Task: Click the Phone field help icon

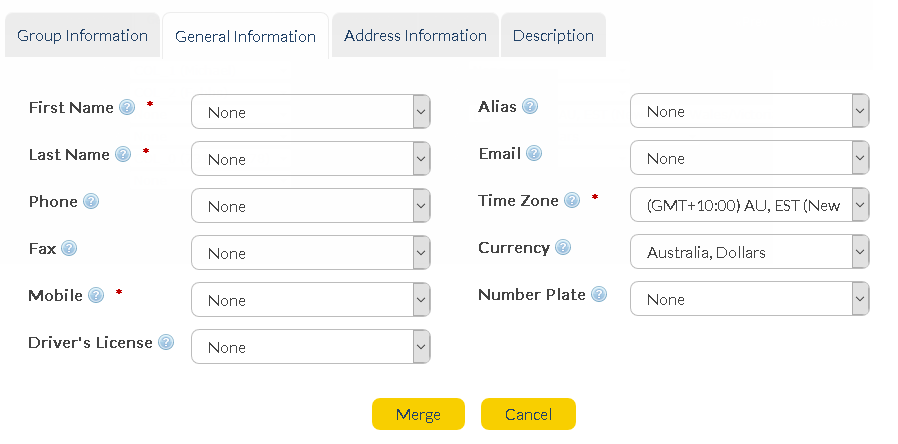Action: click(91, 202)
